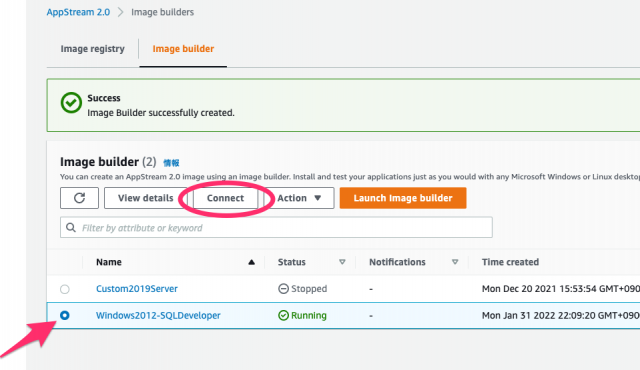640x370 pixels.
Task: Click Launch Image builder button
Action: (x=403, y=198)
